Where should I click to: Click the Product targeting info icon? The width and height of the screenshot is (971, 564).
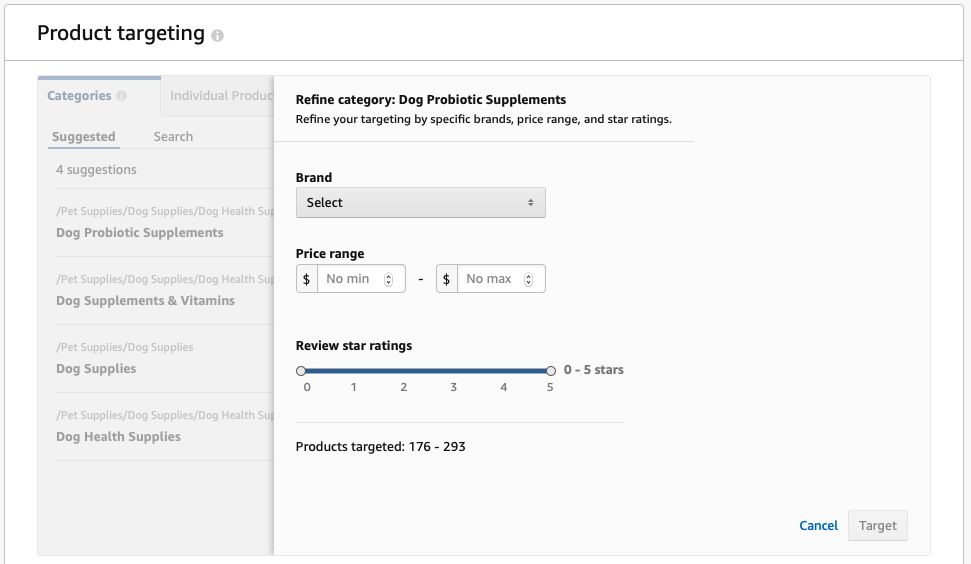pyautogui.click(x=218, y=36)
